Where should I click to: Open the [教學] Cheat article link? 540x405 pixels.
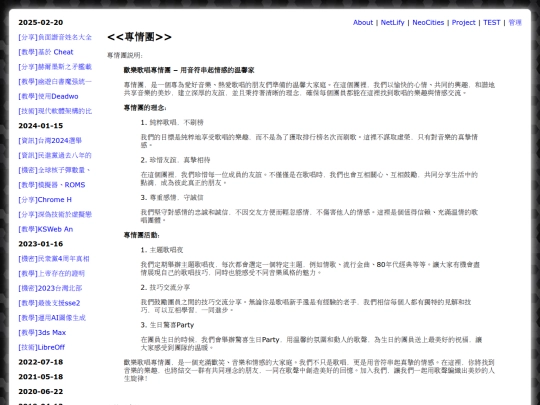46,52
